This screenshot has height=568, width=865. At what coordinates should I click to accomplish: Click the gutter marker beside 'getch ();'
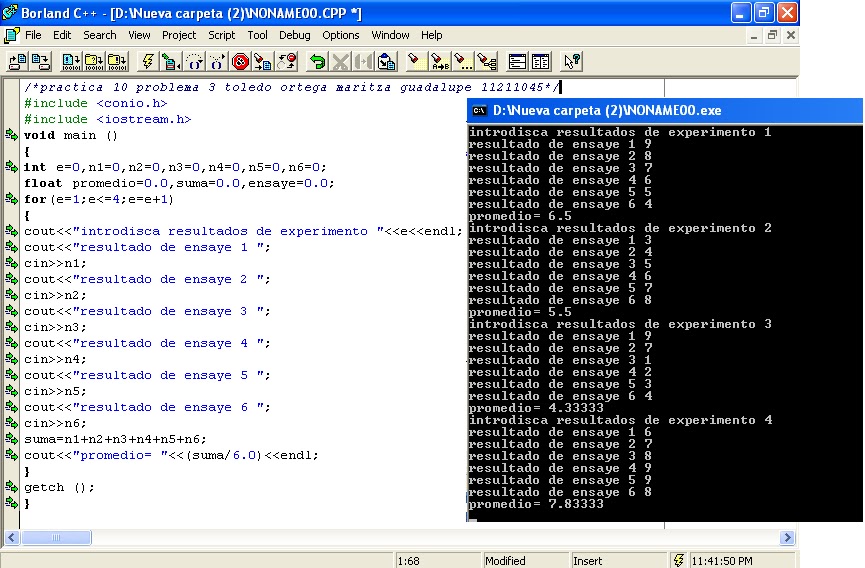pyautogui.click(x=11, y=486)
